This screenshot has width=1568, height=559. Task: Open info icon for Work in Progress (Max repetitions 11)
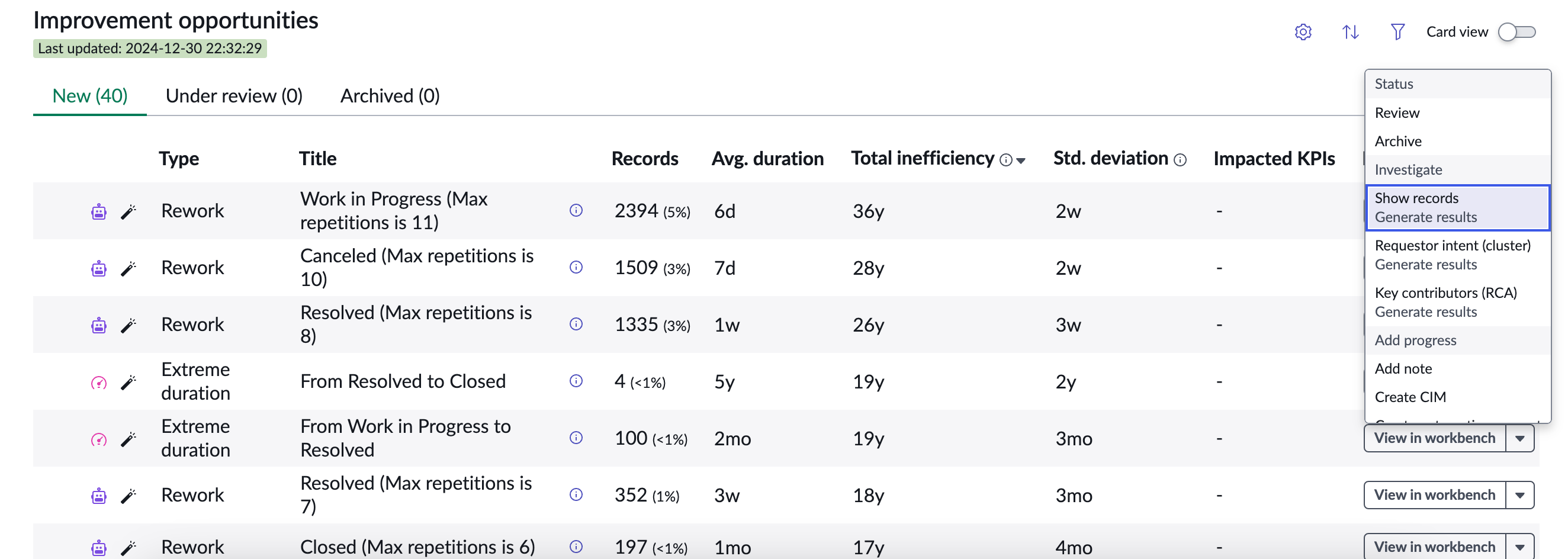pyautogui.click(x=576, y=210)
